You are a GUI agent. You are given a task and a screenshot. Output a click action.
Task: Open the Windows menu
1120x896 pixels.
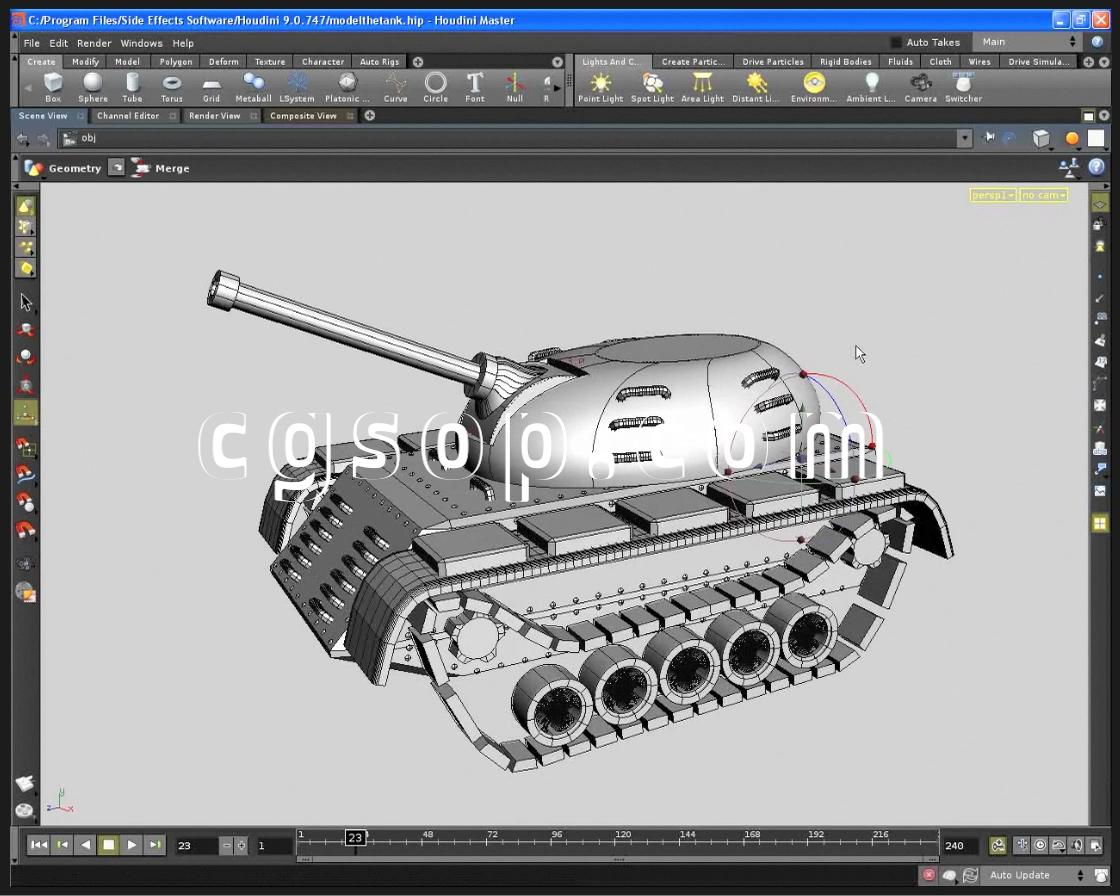[x=141, y=43]
